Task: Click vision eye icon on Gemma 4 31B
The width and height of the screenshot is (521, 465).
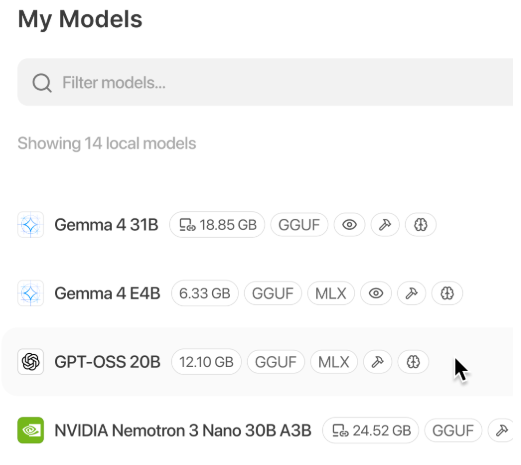Action: click(349, 225)
